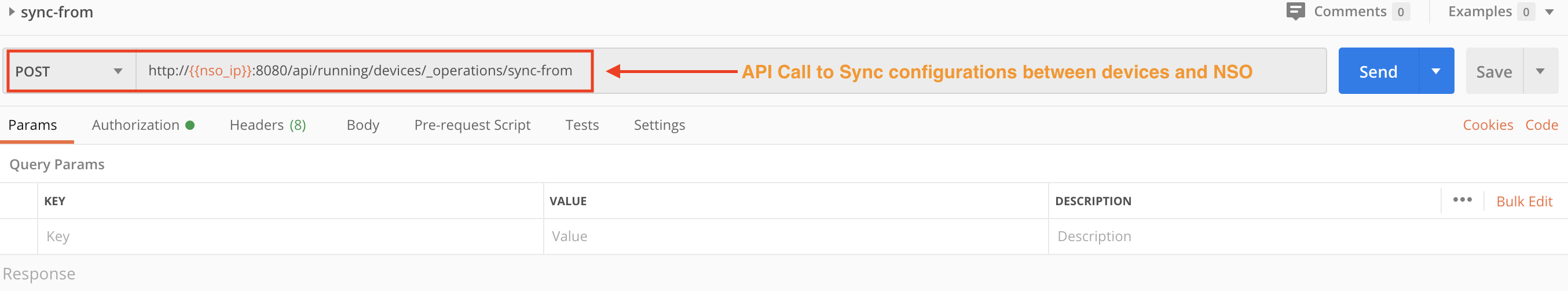
Task: Select the Tests tab
Action: pyautogui.click(x=582, y=125)
